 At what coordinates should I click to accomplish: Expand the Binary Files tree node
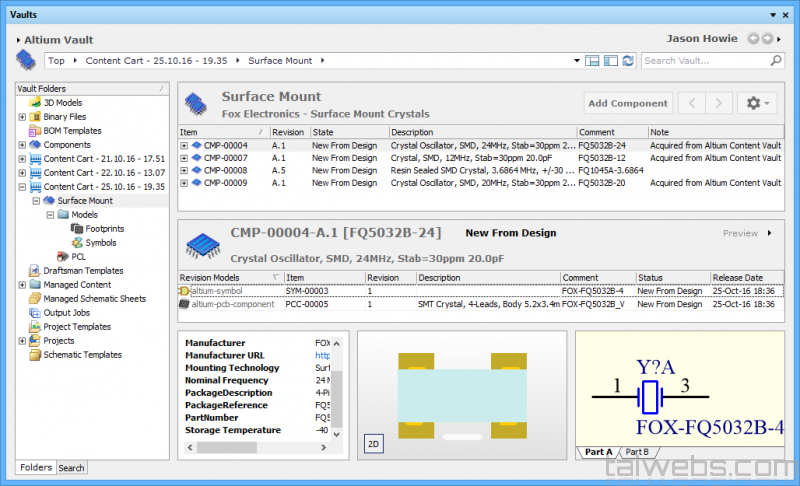coord(22,116)
